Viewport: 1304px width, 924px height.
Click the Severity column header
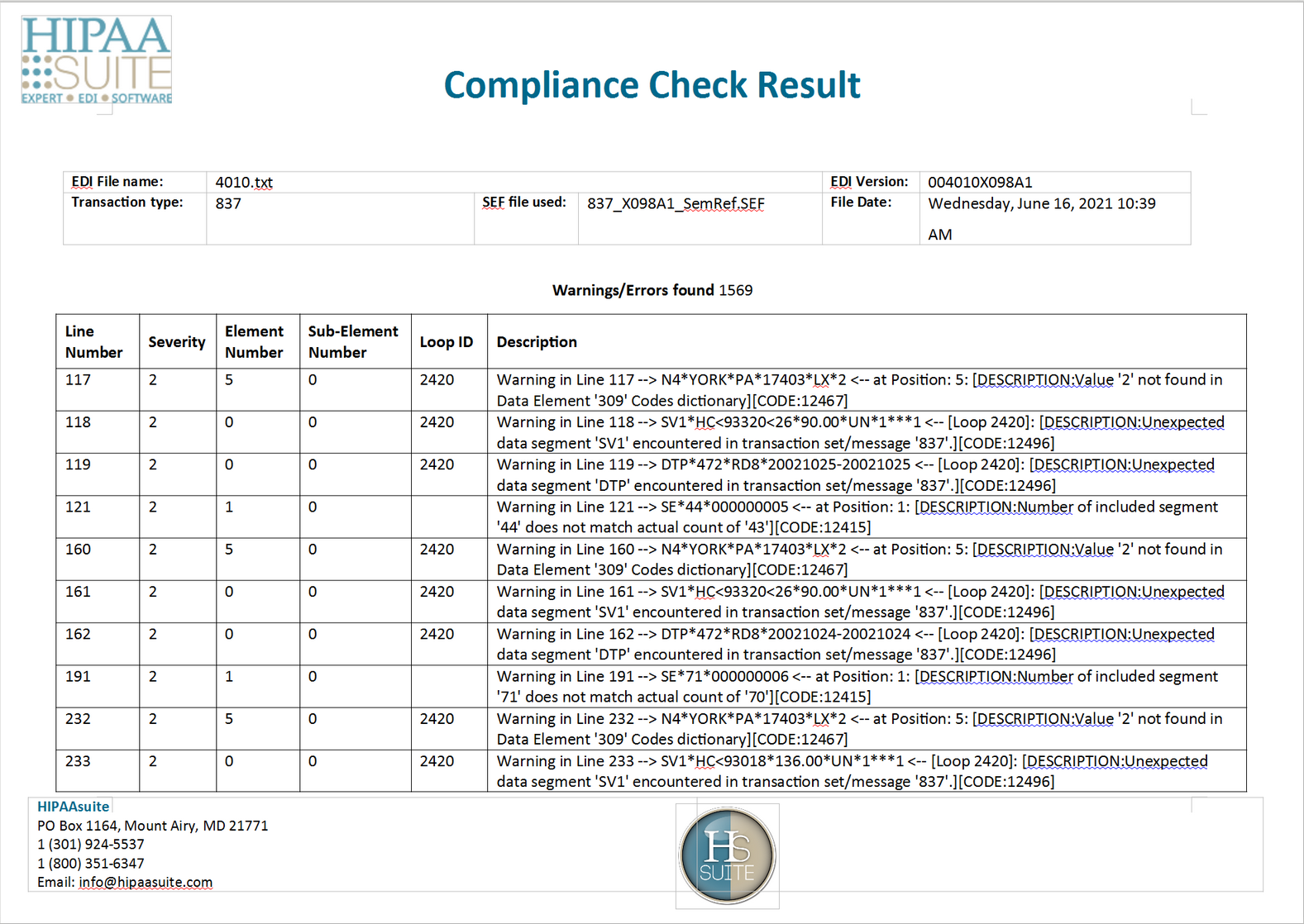177,341
